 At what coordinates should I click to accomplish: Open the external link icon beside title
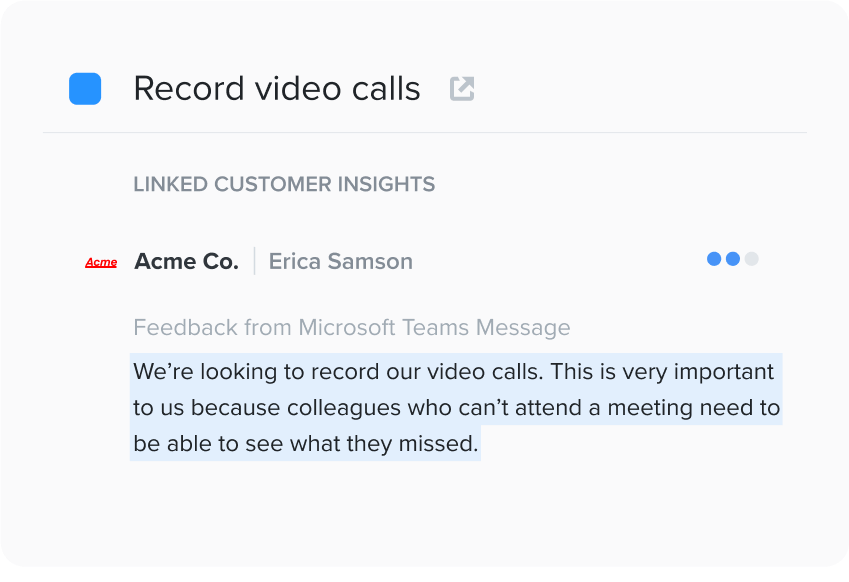[462, 89]
